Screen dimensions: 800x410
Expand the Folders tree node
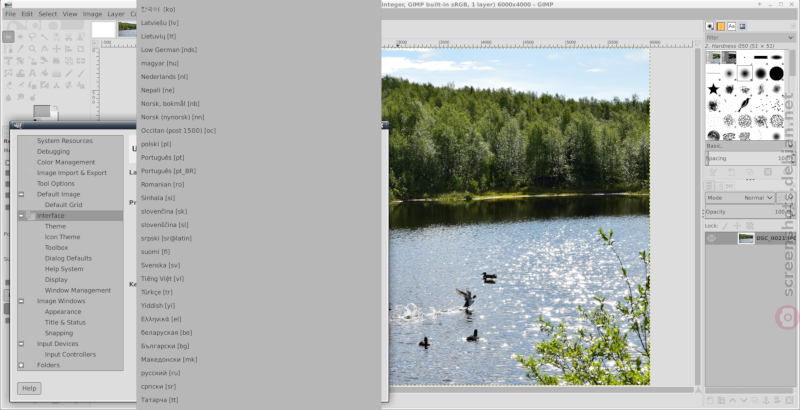(21, 365)
